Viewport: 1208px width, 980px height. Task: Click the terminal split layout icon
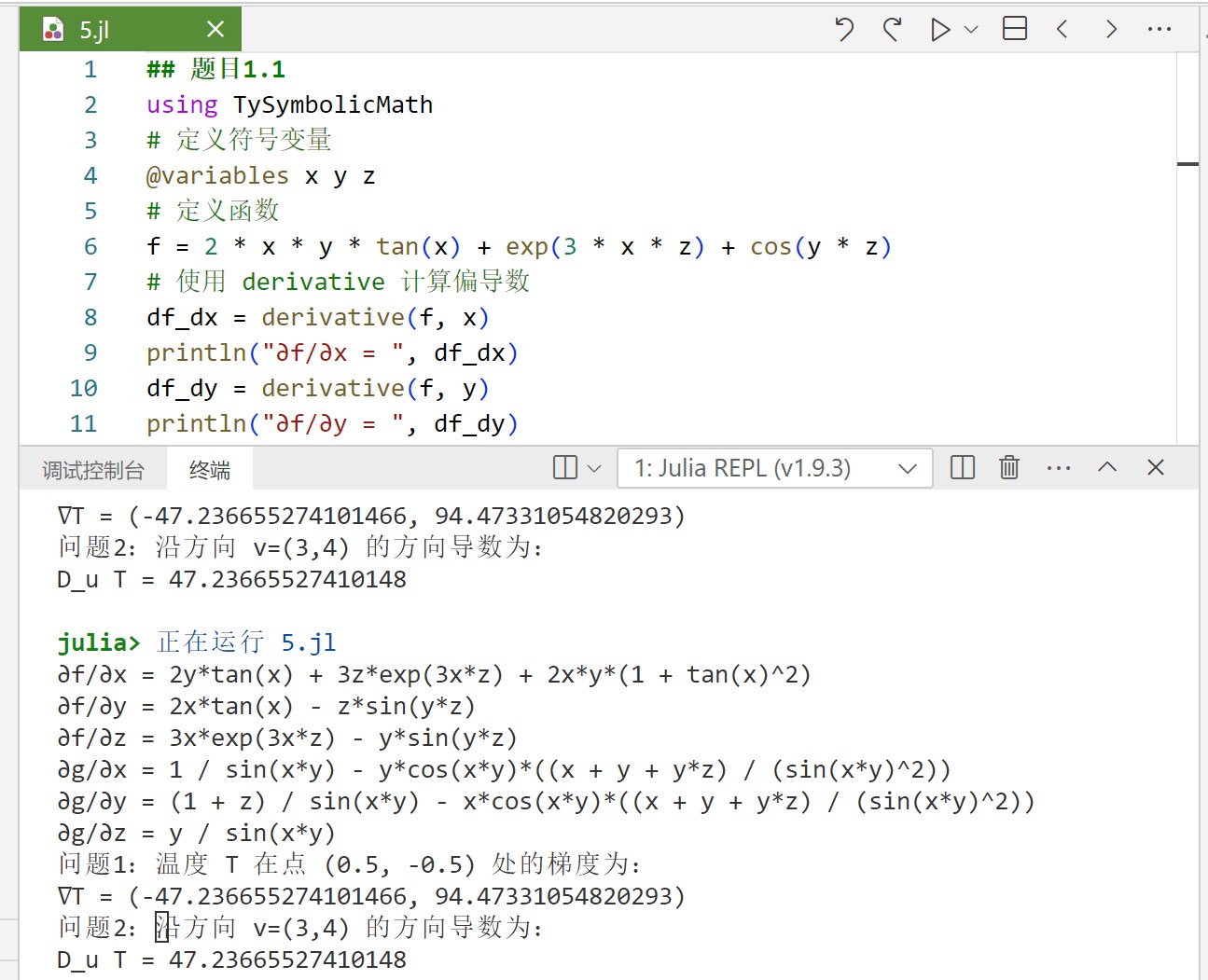[x=565, y=467]
